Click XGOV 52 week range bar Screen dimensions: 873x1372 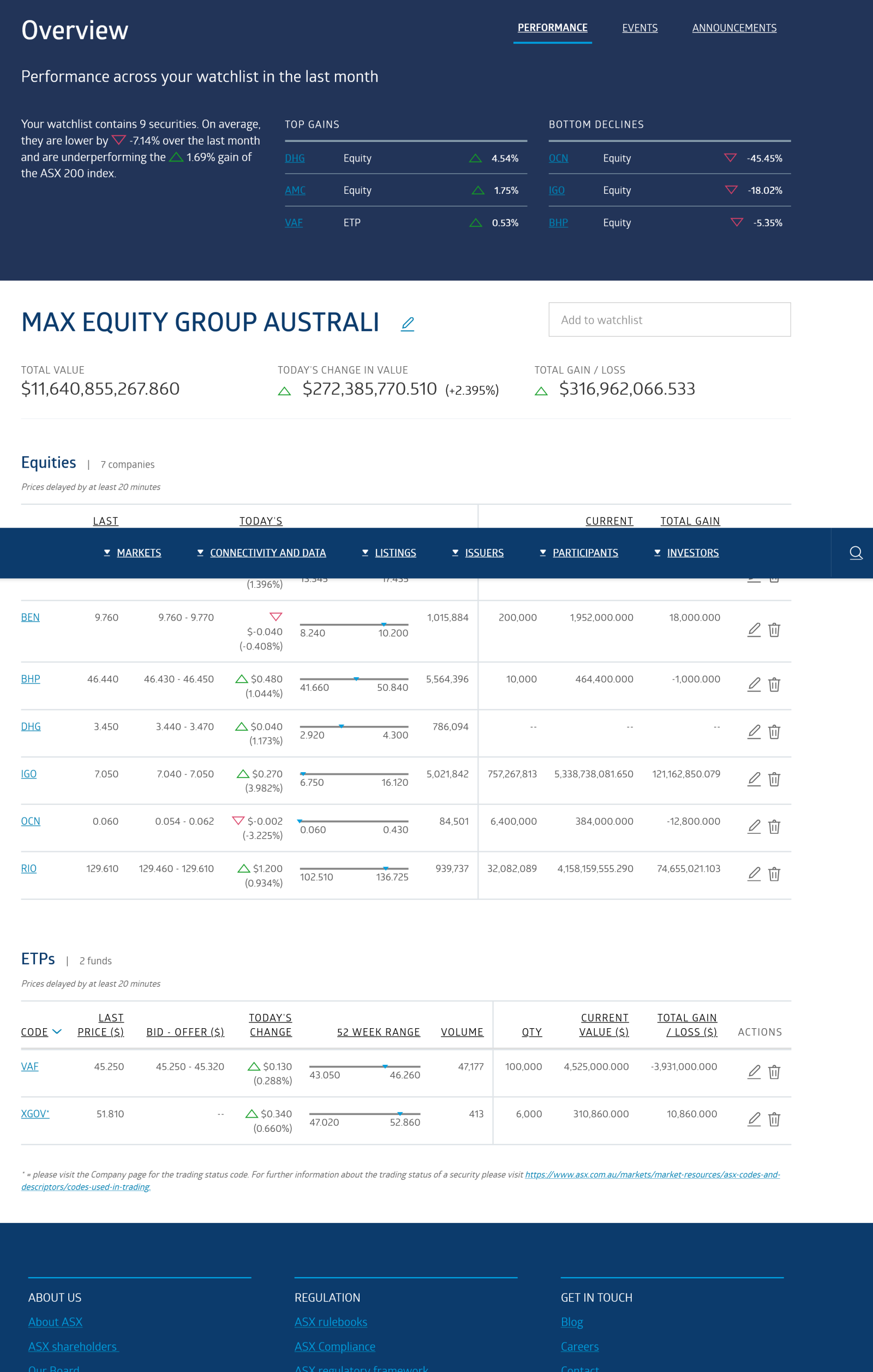pos(364,1113)
